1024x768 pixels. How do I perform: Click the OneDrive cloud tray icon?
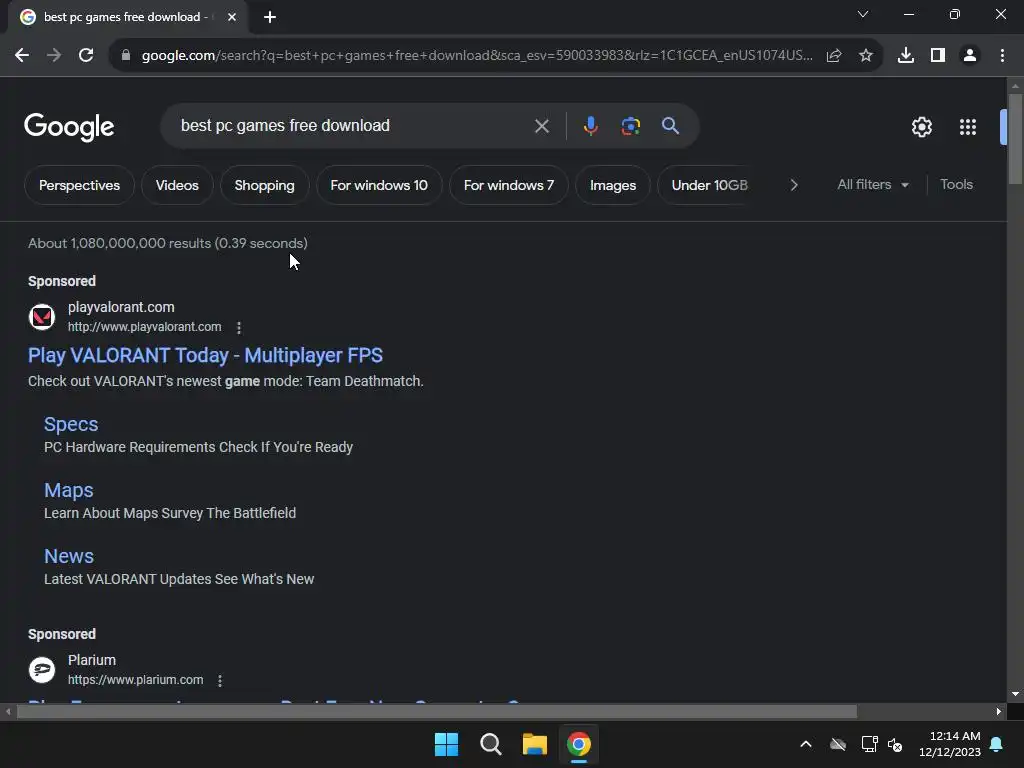pyautogui.click(x=838, y=744)
